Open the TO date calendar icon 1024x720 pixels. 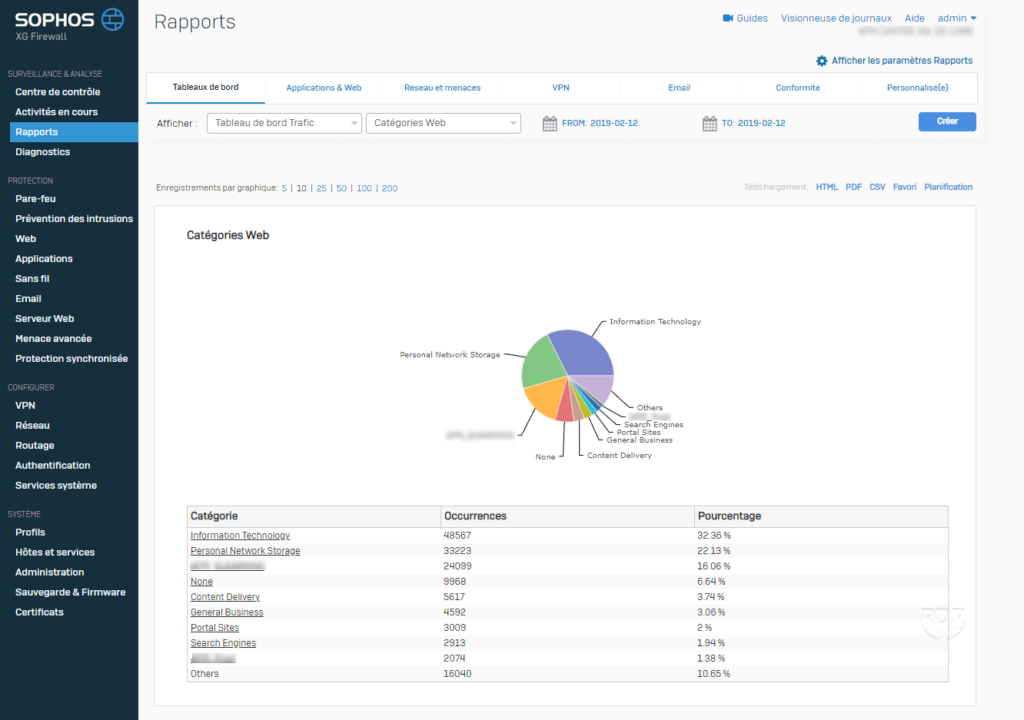point(709,123)
